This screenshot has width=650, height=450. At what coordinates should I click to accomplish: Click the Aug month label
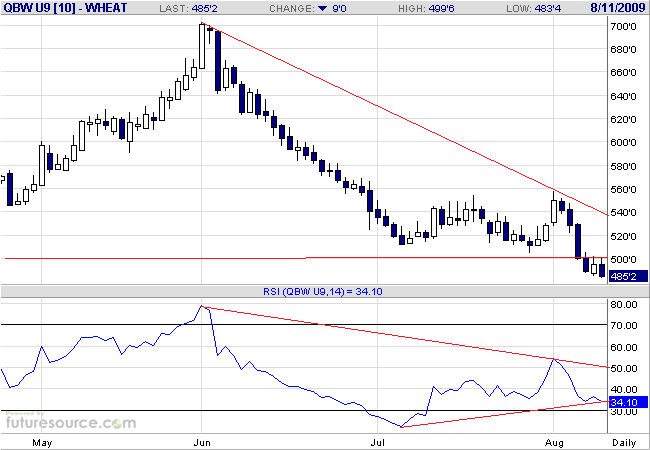pyautogui.click(x=554, y=443)
